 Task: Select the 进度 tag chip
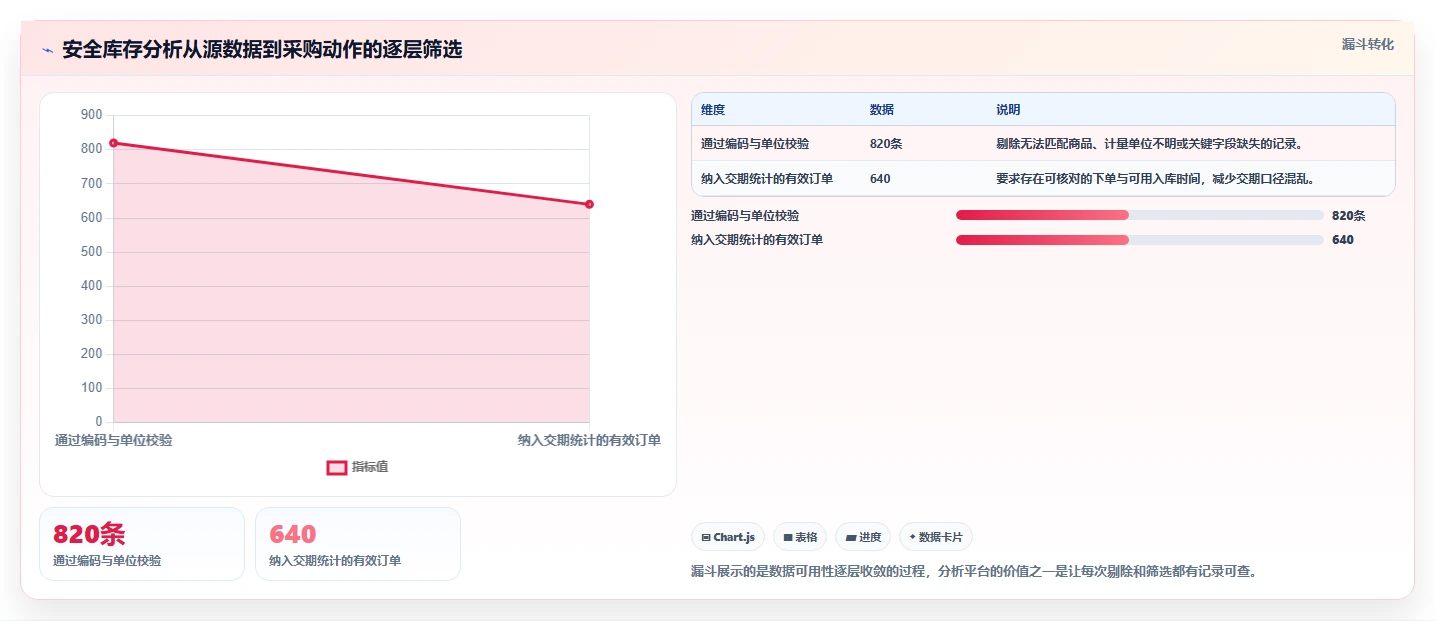pos(863,537)
